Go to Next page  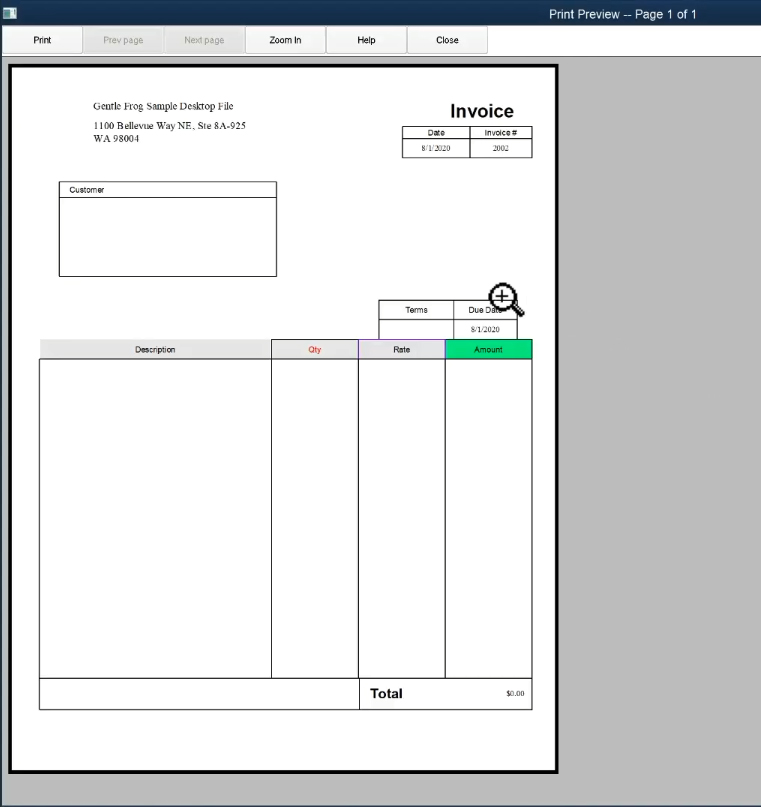tap(204, 40)
